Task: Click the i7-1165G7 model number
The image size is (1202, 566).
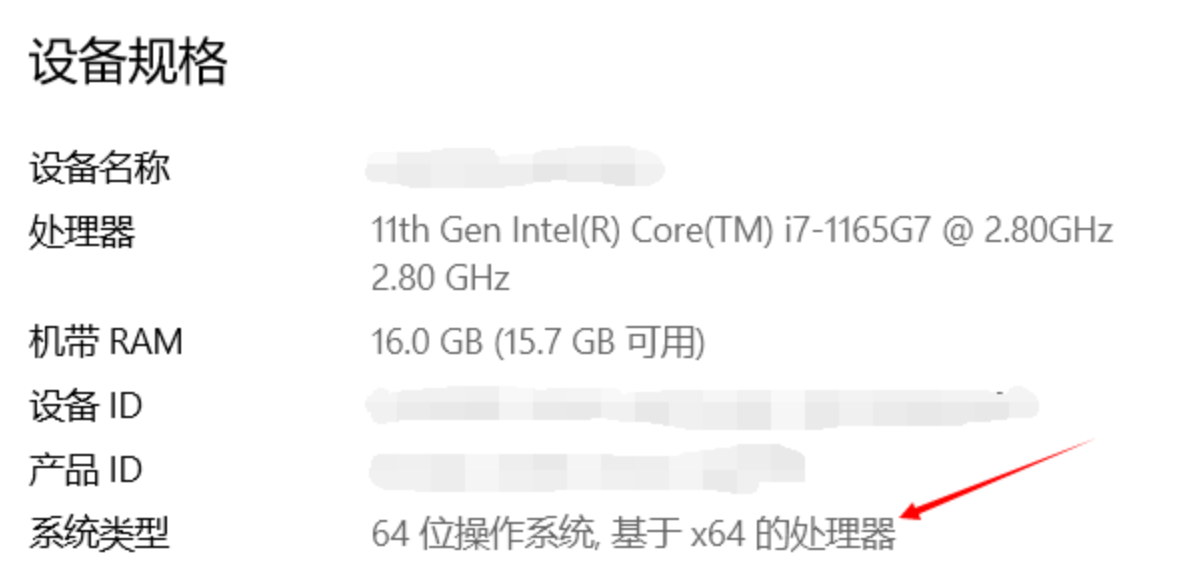Action: tap(858, 231)
